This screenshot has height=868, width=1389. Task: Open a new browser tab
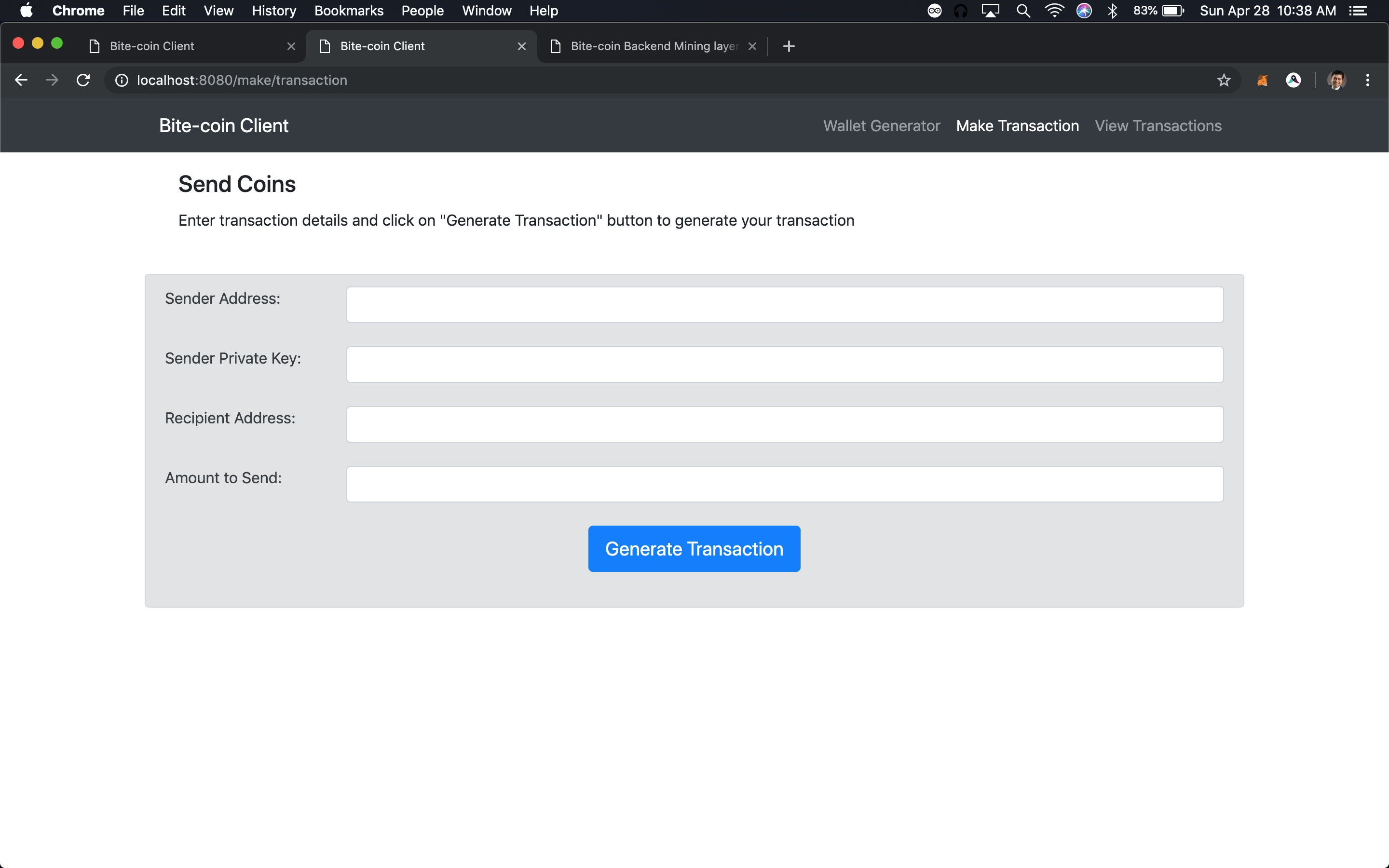pyautogui.click(x=789, y=46)
